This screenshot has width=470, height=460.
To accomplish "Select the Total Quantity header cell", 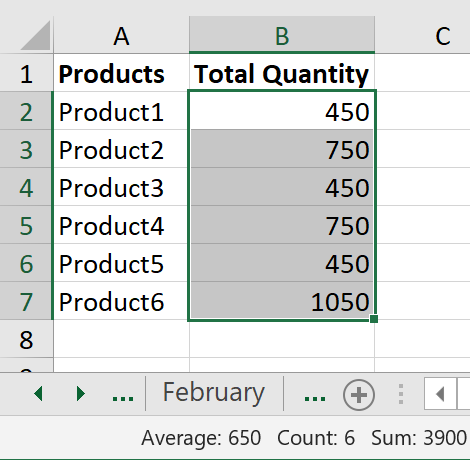I will point(282,73).
